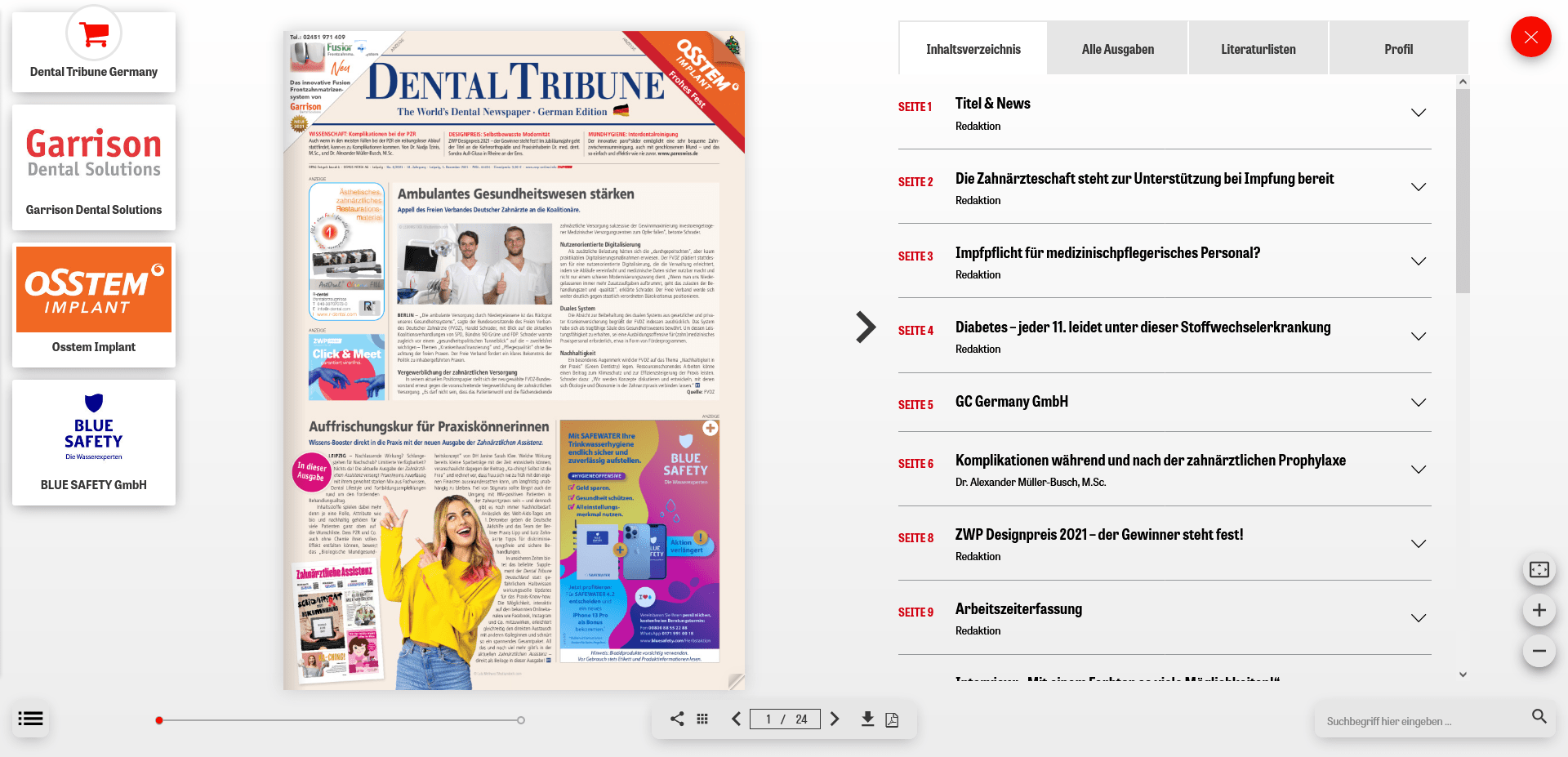This screenshot has height=757, width=1568.
Task: Go to previous page arrow in toolbar
Action: coord(736,719)
